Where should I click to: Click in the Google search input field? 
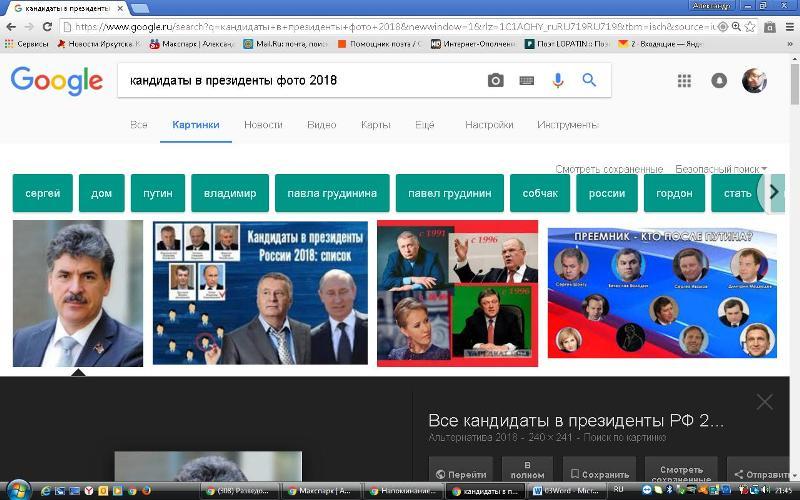[x=301, y=80]
